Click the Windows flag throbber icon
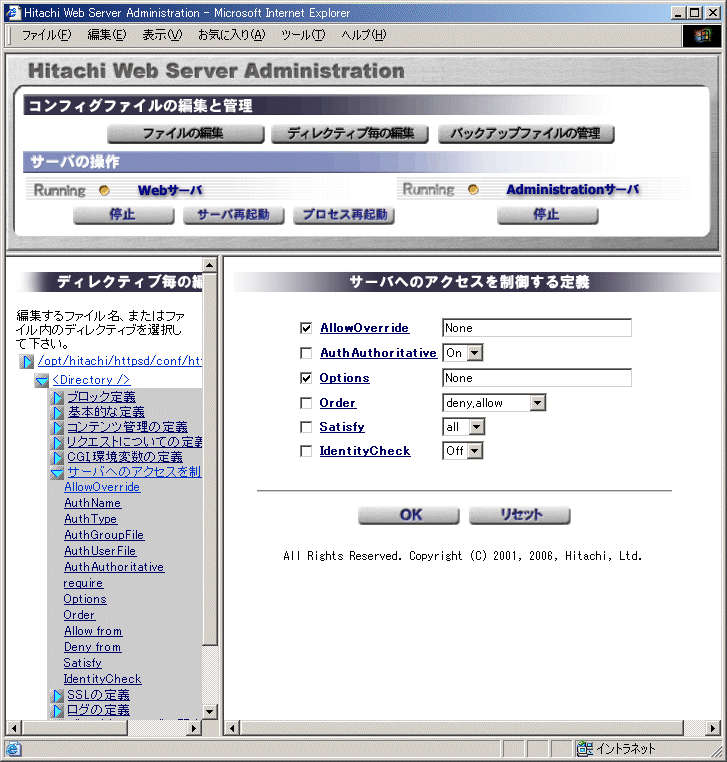Viewport: 727px width, 762px height. (702, 35)
